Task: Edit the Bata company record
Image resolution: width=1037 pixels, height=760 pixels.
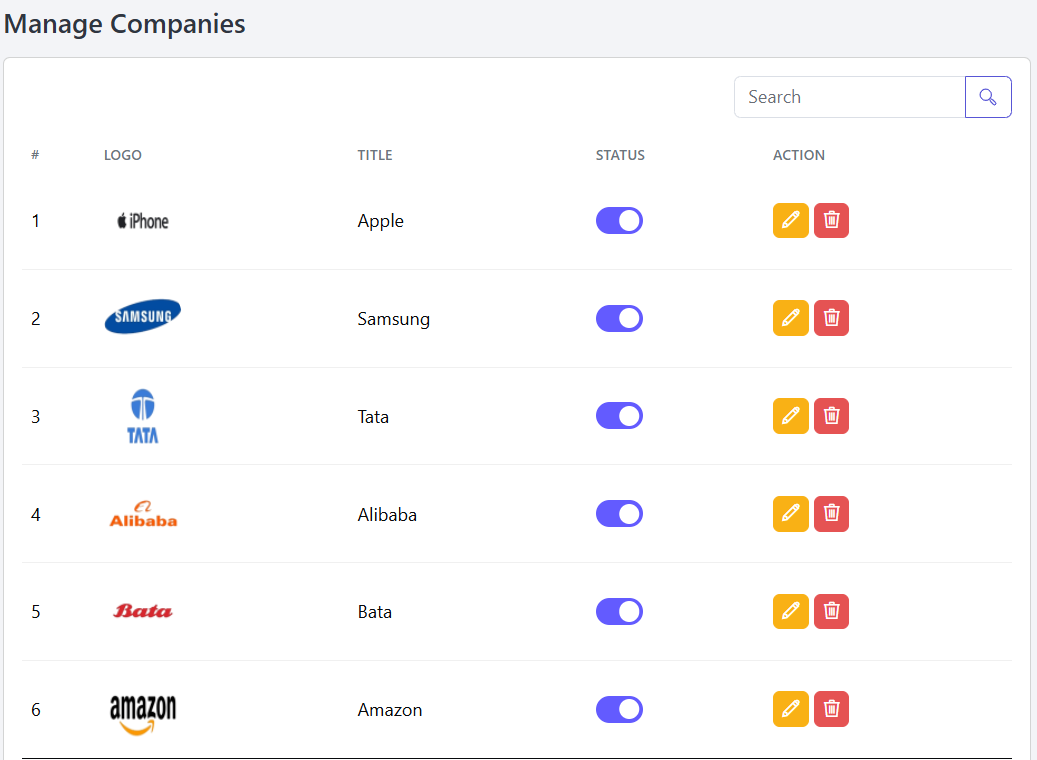Action: (x=790, y=611)
